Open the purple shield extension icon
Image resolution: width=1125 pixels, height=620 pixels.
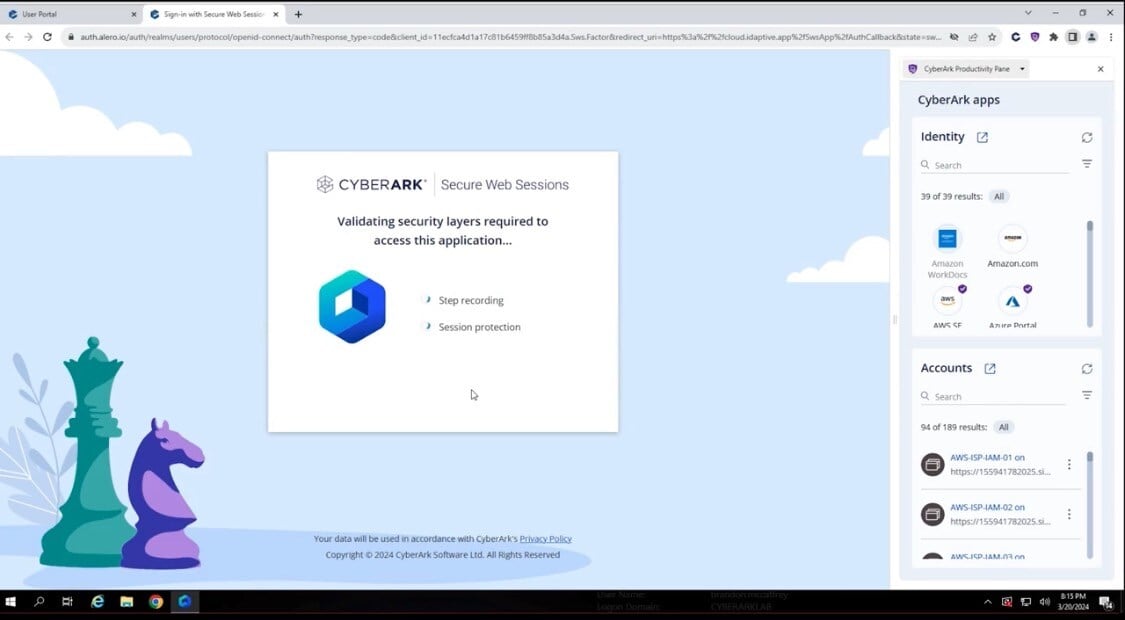(x=1035, y=37)
